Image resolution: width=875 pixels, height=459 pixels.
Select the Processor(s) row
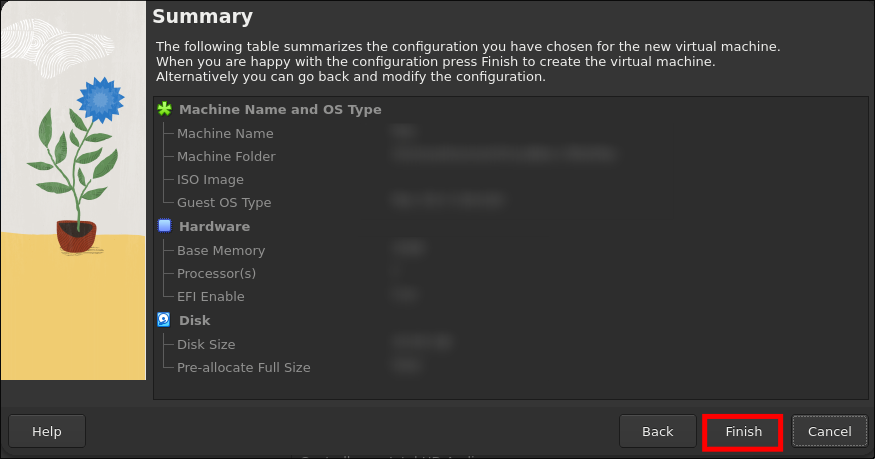point(216,274)
